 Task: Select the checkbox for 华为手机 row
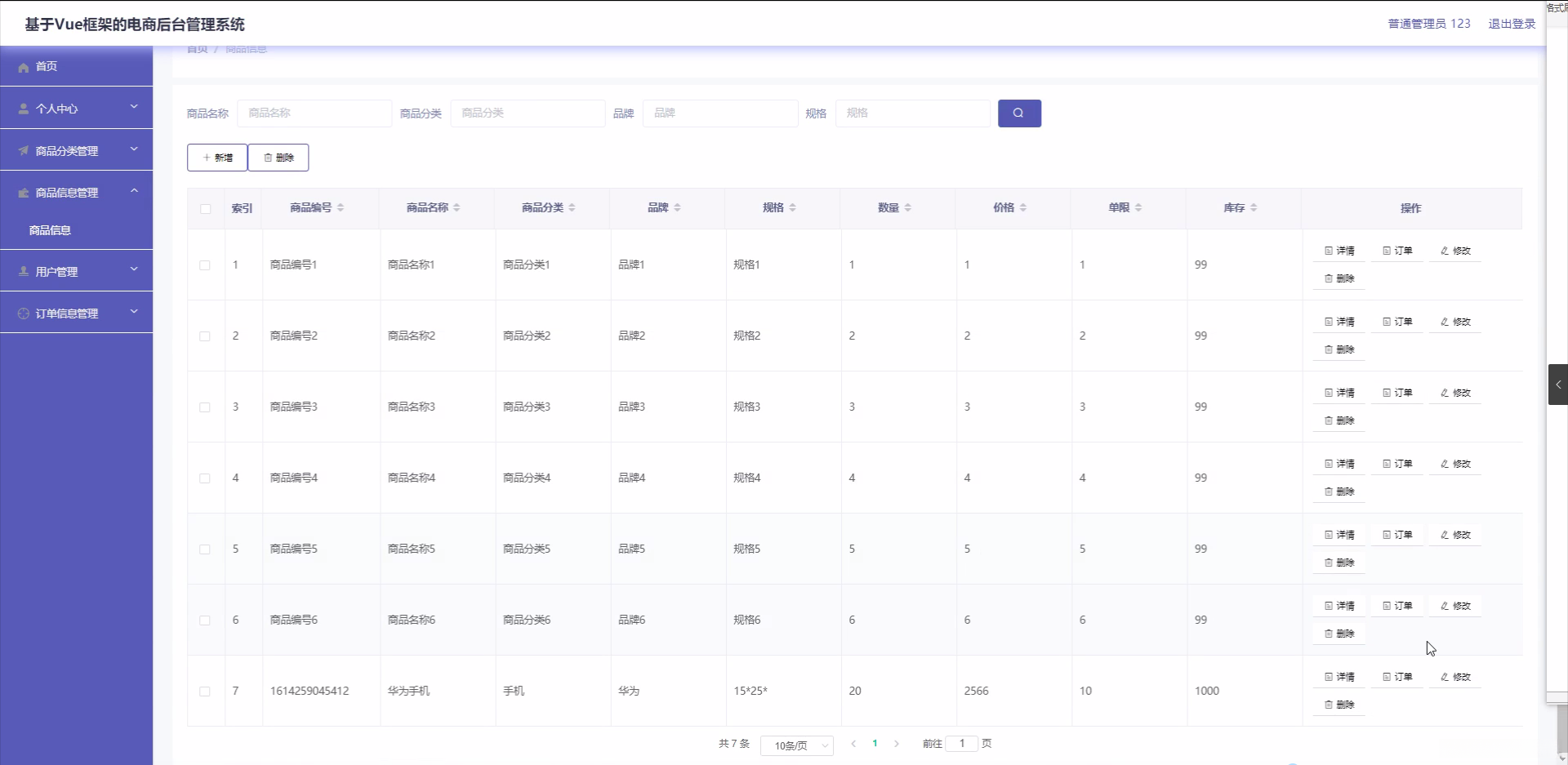[x=205, y=692]
